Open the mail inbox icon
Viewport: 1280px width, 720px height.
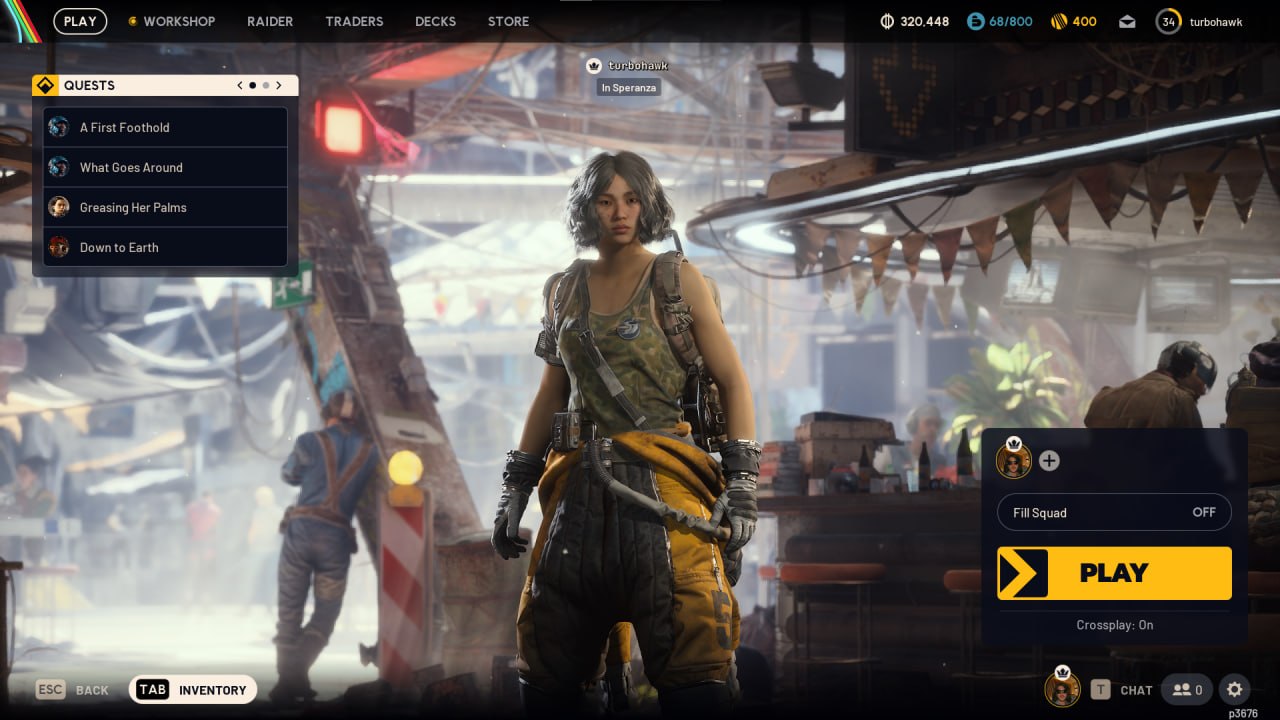pos(1127,21)
